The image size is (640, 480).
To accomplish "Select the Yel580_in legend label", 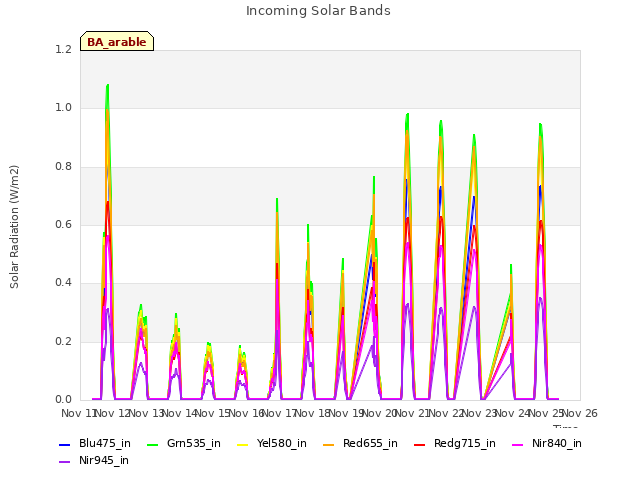I will pos(282,443).
